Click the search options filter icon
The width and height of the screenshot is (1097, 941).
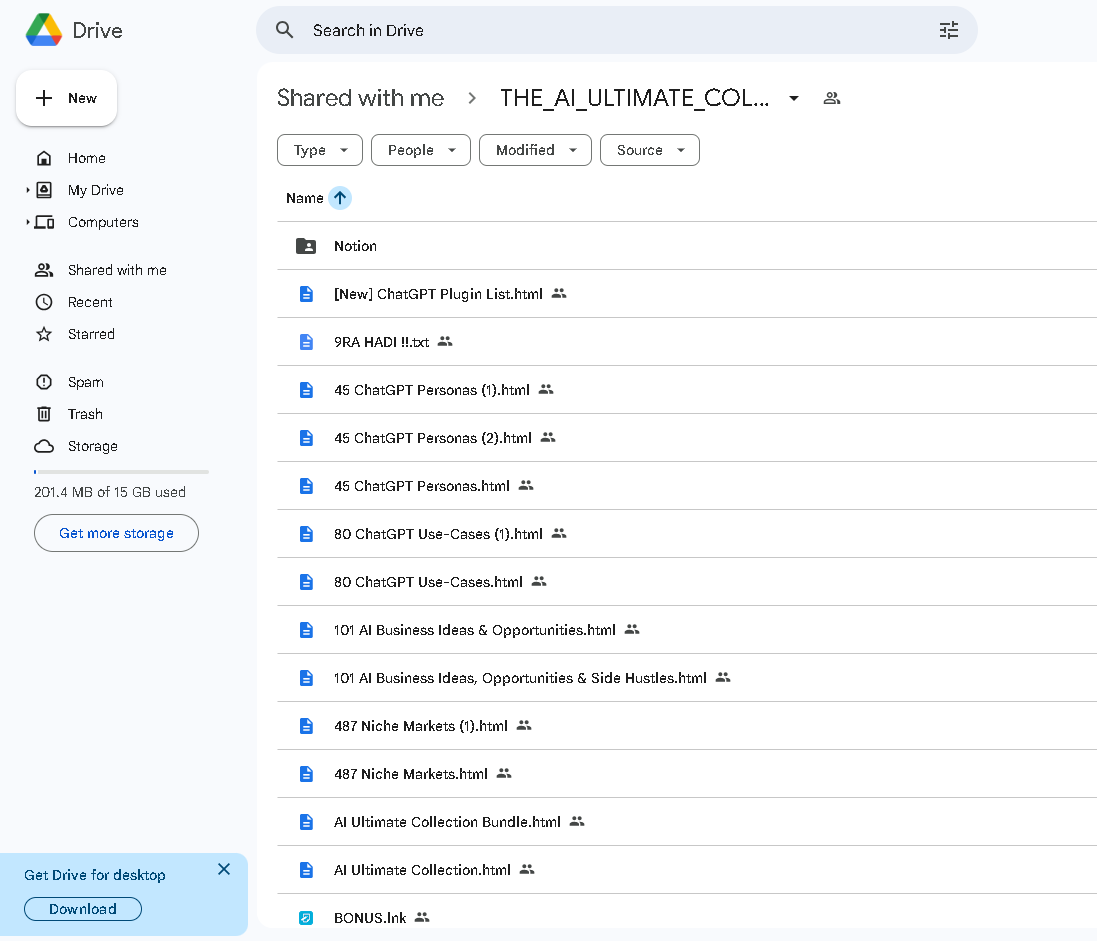click(x=948, y=30)
